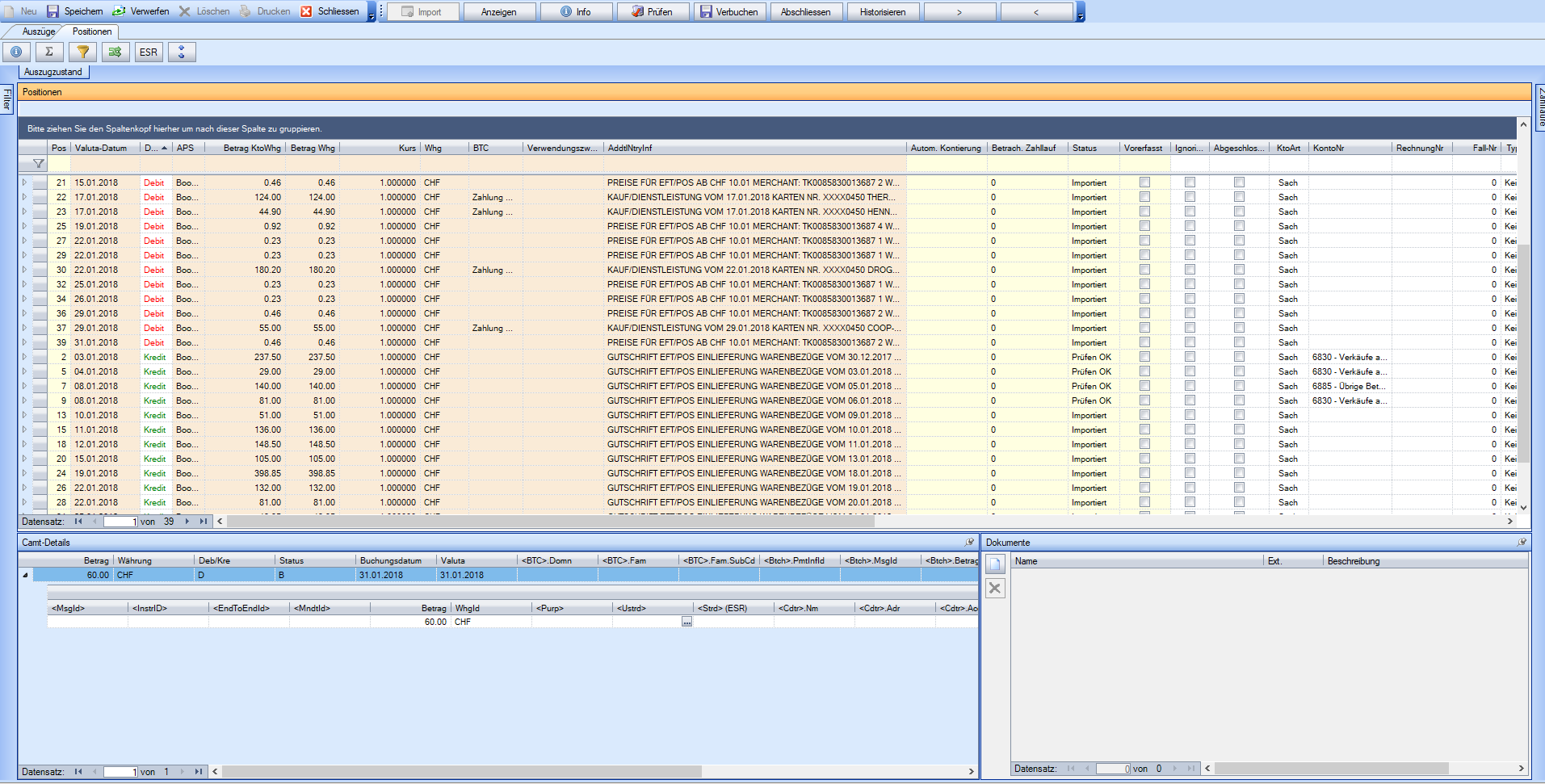Click the green shuffle arrows icon
Image resolution: width=1545 pixels, height=784 pixels.
tap(115, 52)
